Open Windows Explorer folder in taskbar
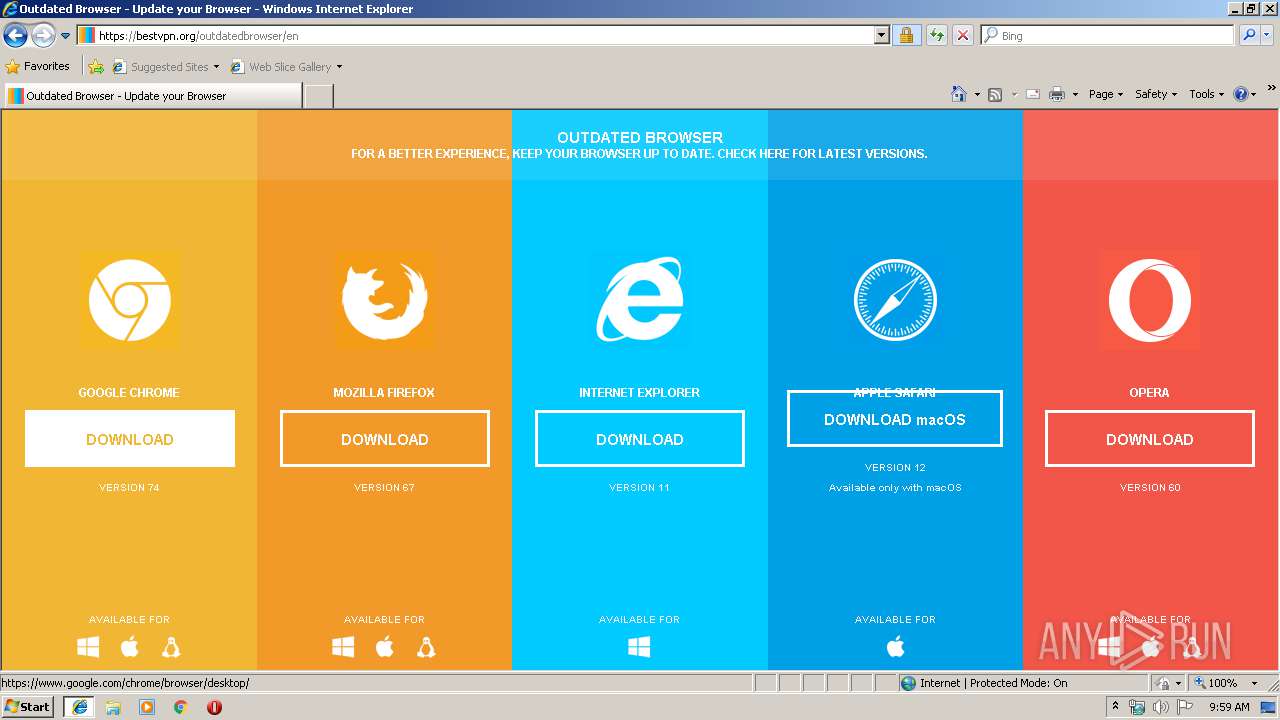The image size is (1280, 720). coord(113,707)
